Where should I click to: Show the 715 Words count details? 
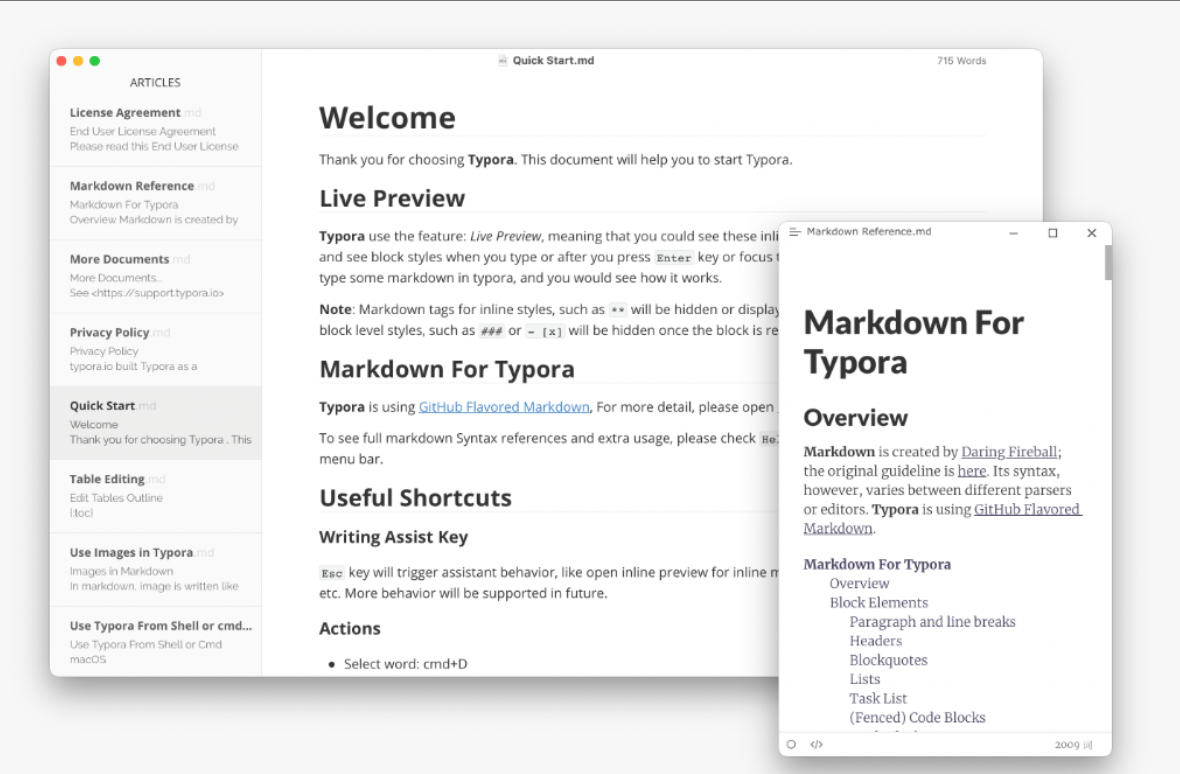[x=961, y=61]
